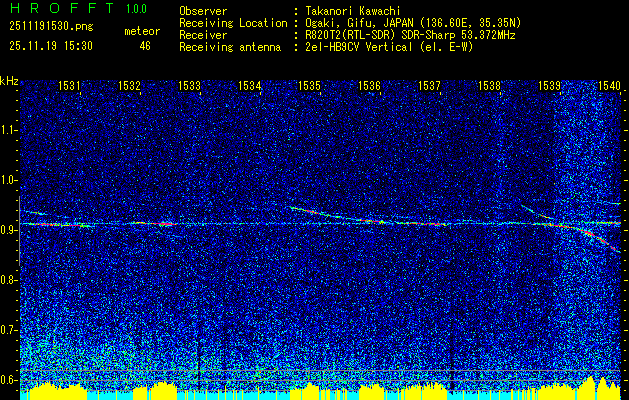Click time marker 1532
Image resolution: width=629 pixels, height=400 pixels.
pyautogui.click(x=129, y=85)
